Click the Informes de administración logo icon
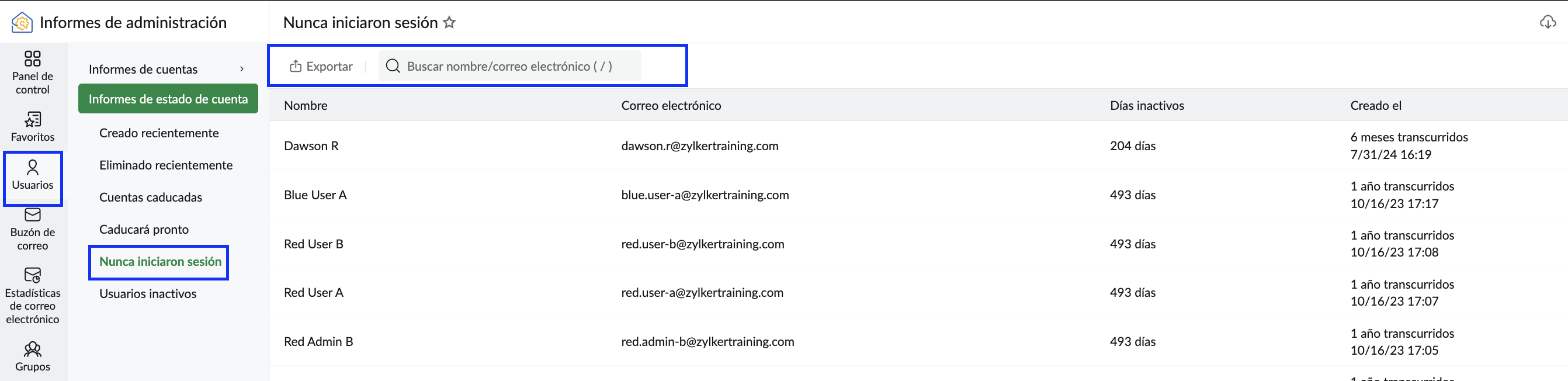 tap(22, 23)
